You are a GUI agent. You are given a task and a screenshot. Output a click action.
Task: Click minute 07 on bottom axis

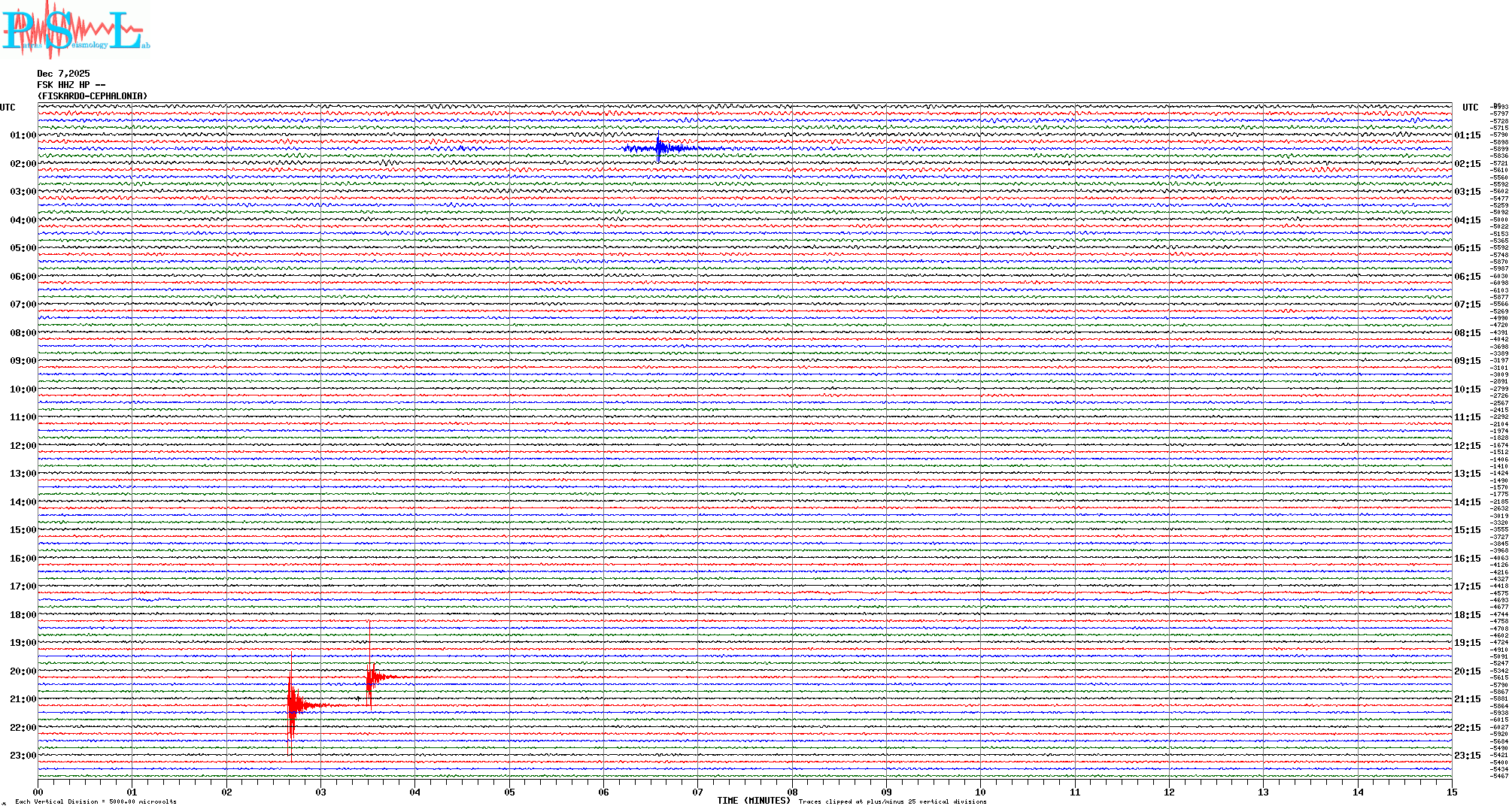(698, 792)
